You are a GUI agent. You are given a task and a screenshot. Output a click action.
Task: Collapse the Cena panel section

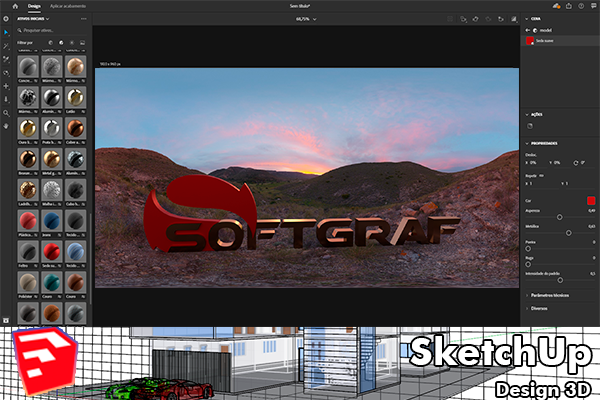(x=527, y=19)
